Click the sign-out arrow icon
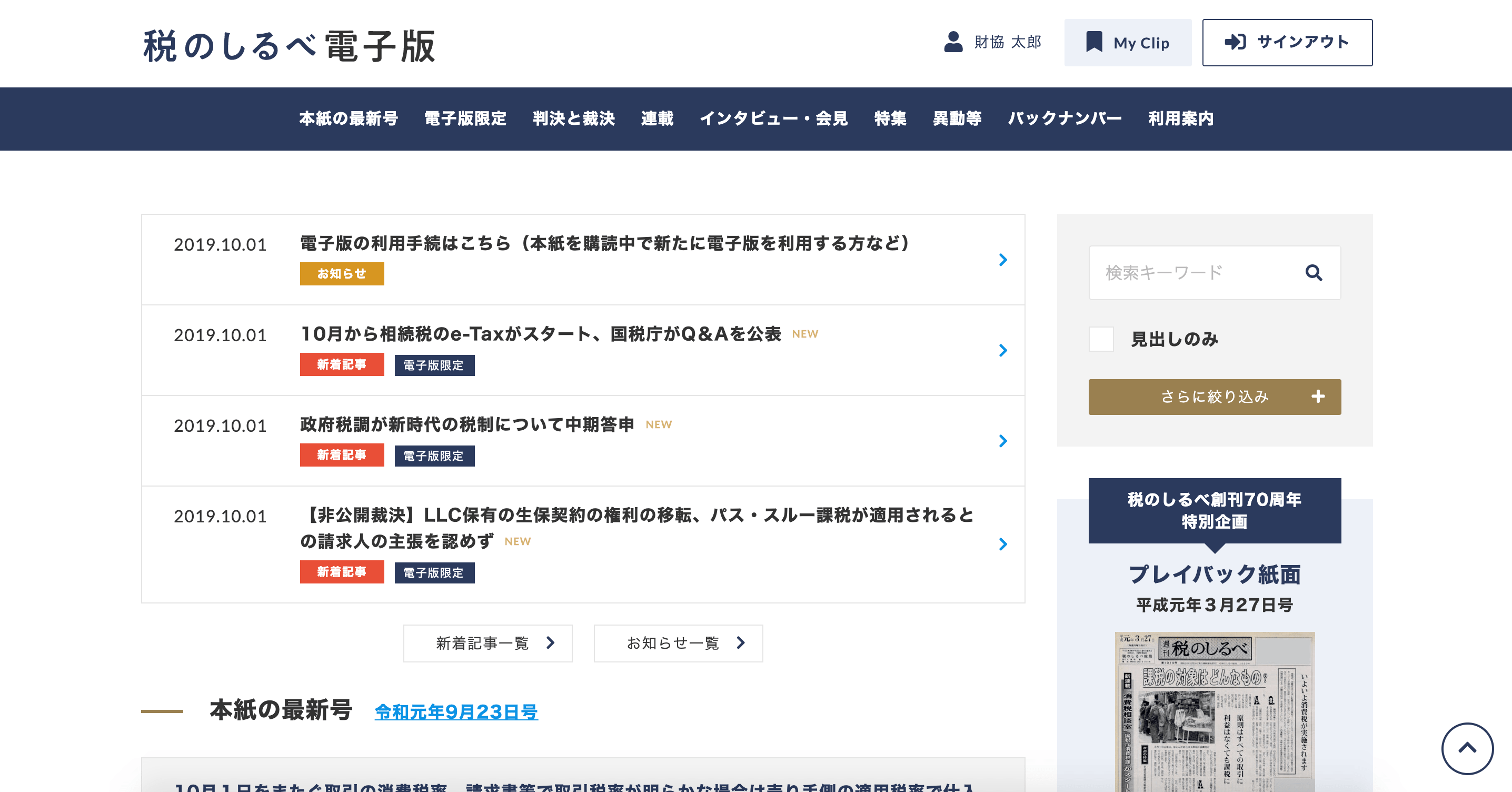The width and height of the screenshot is (1512, 792). (x=1235, y=42)
